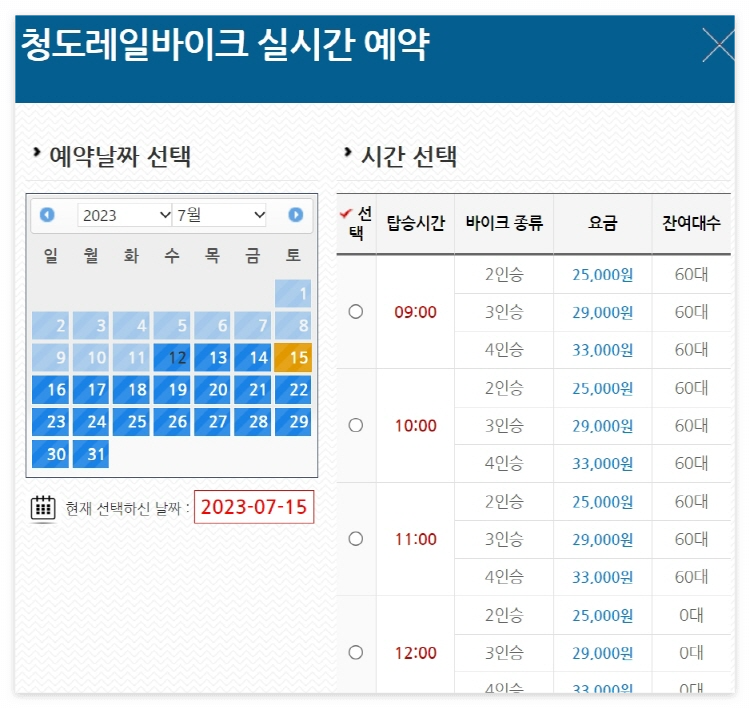Select the 30th in the calendar

point(51,454)
